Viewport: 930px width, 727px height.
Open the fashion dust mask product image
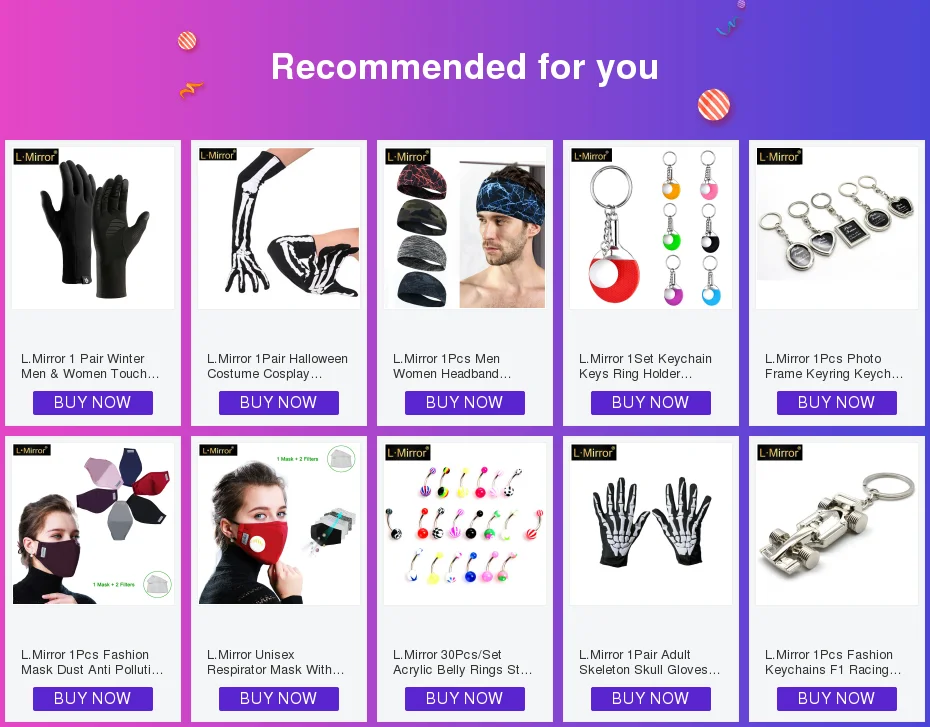(x=93, y=524)
